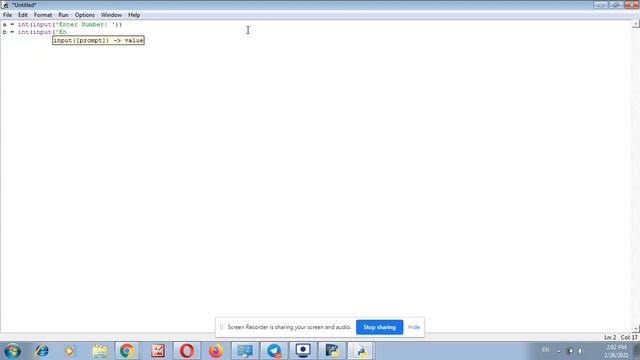
Task: Open the Help menu
Action: click(x=134, y=15)
